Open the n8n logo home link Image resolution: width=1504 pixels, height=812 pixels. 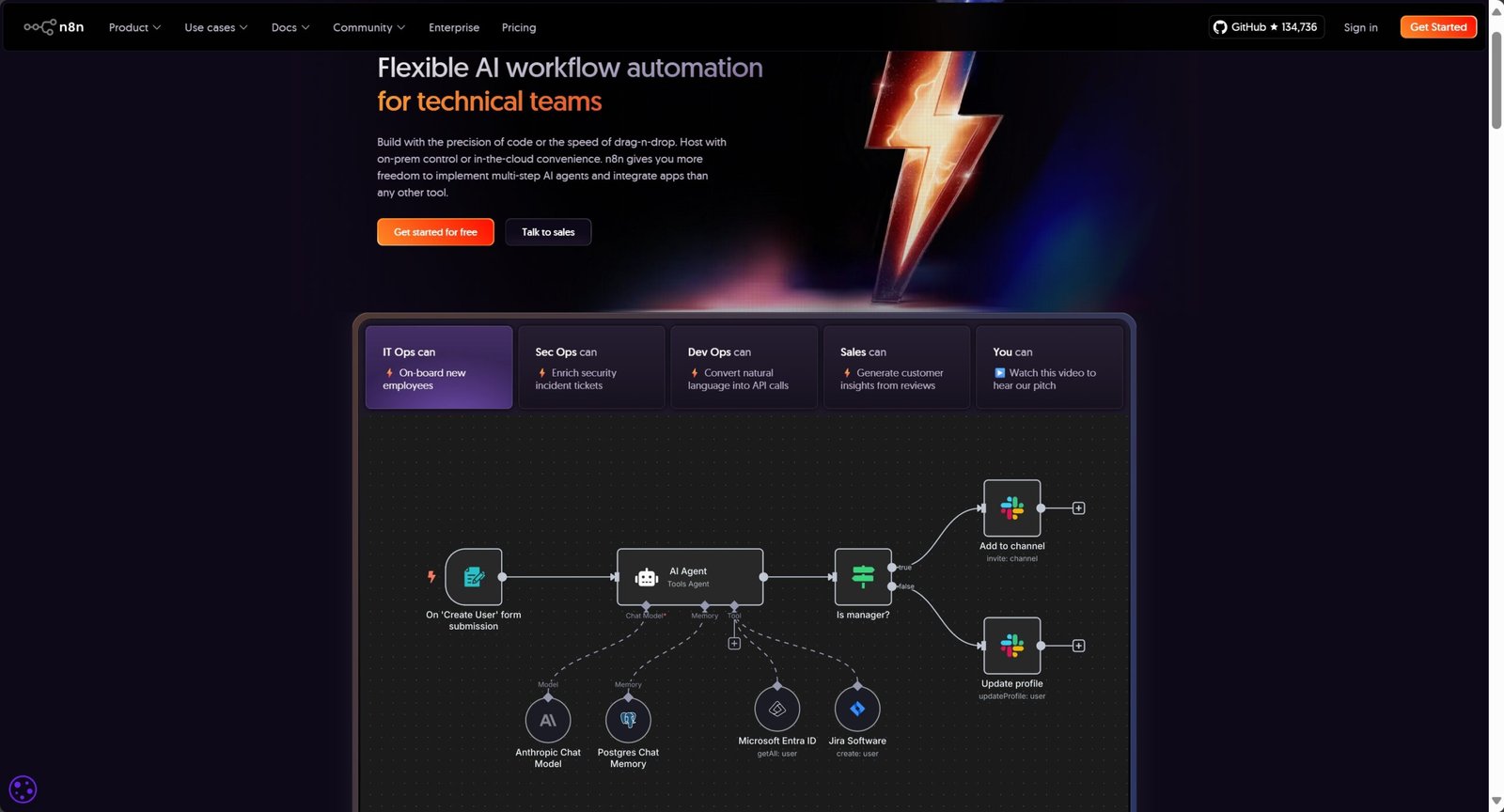(x=54, y=27)
